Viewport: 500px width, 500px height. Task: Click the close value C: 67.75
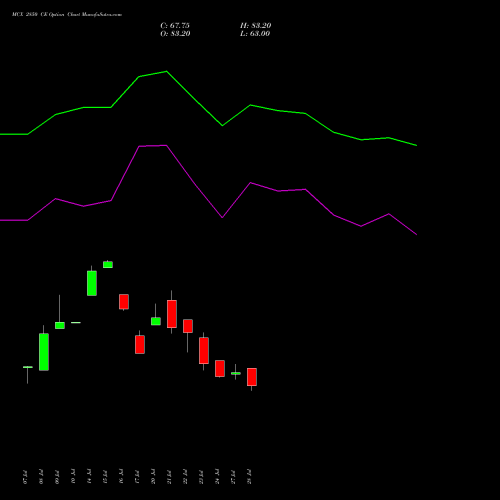pyautogui.click(x=175, y=26)
